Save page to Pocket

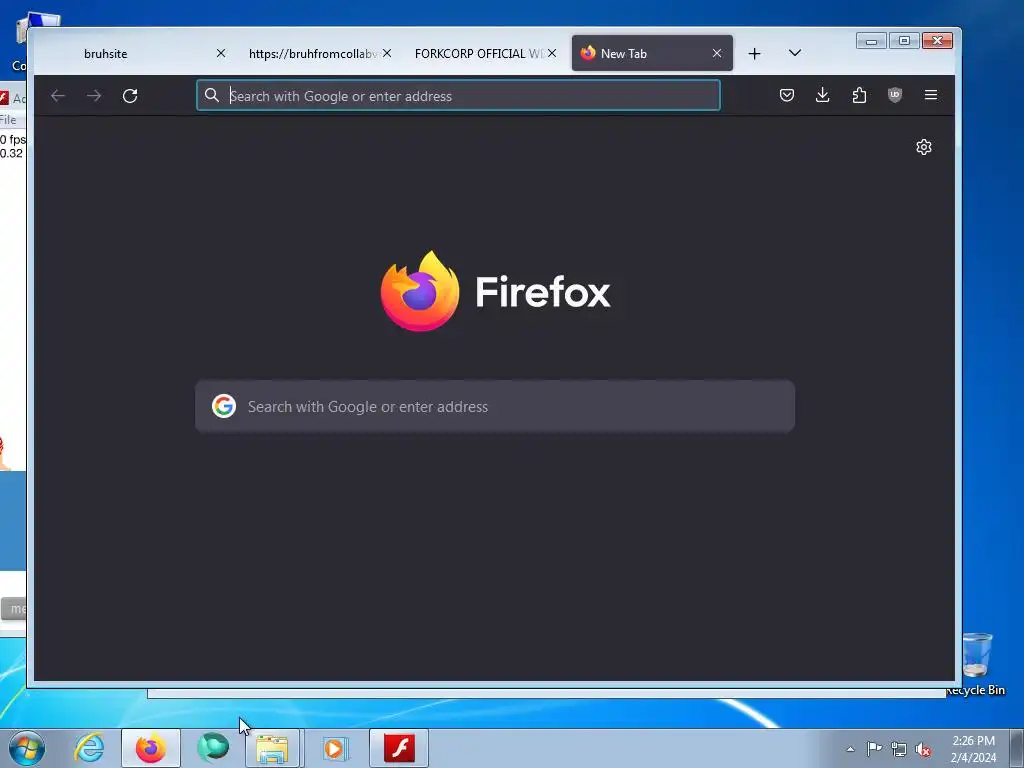pos(787,95)
